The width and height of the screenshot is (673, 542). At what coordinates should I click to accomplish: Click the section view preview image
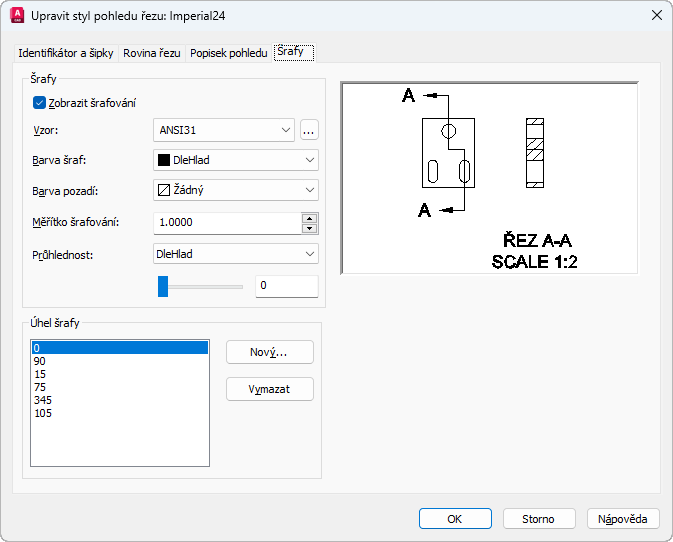(x=489, y=178)
